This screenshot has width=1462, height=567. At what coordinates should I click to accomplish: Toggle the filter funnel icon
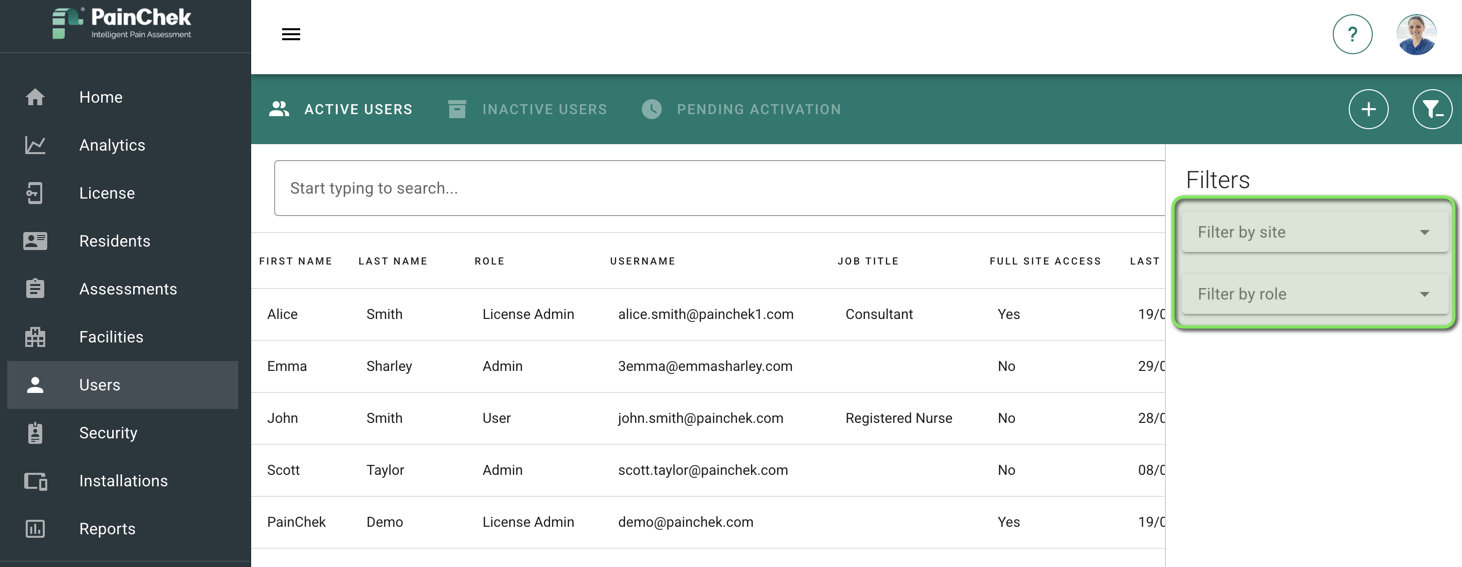(x=1432, y=109)
